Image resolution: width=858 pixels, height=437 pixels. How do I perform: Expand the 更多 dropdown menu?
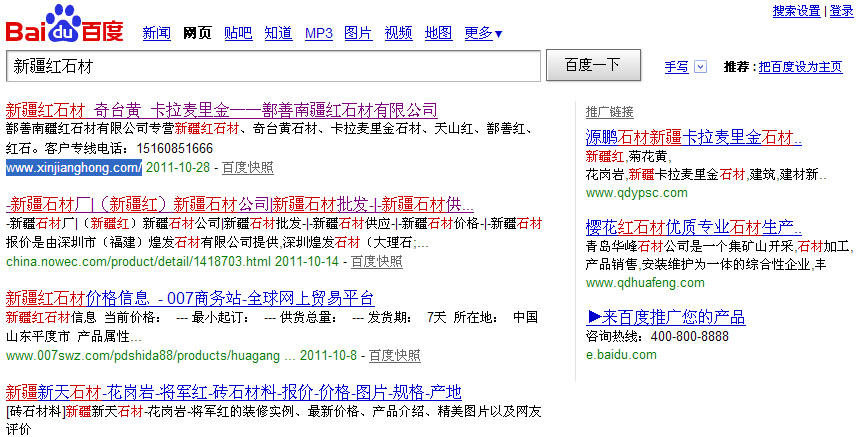483,33
